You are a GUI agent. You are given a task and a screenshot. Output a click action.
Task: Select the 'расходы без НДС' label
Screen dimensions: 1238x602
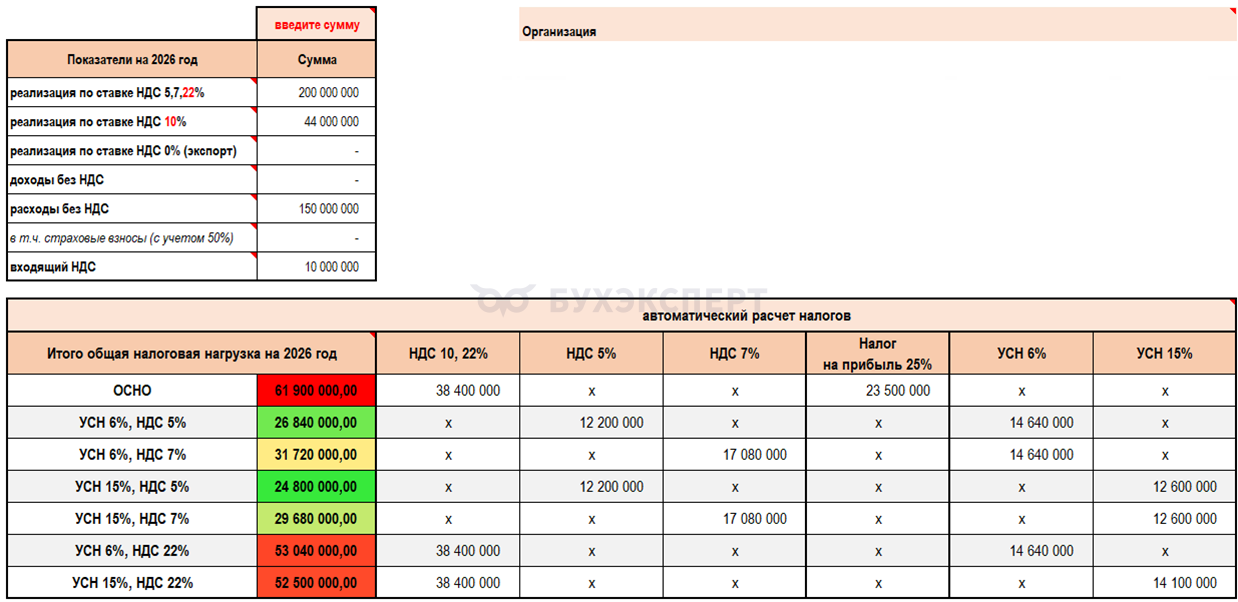click(x=132, y=209)
